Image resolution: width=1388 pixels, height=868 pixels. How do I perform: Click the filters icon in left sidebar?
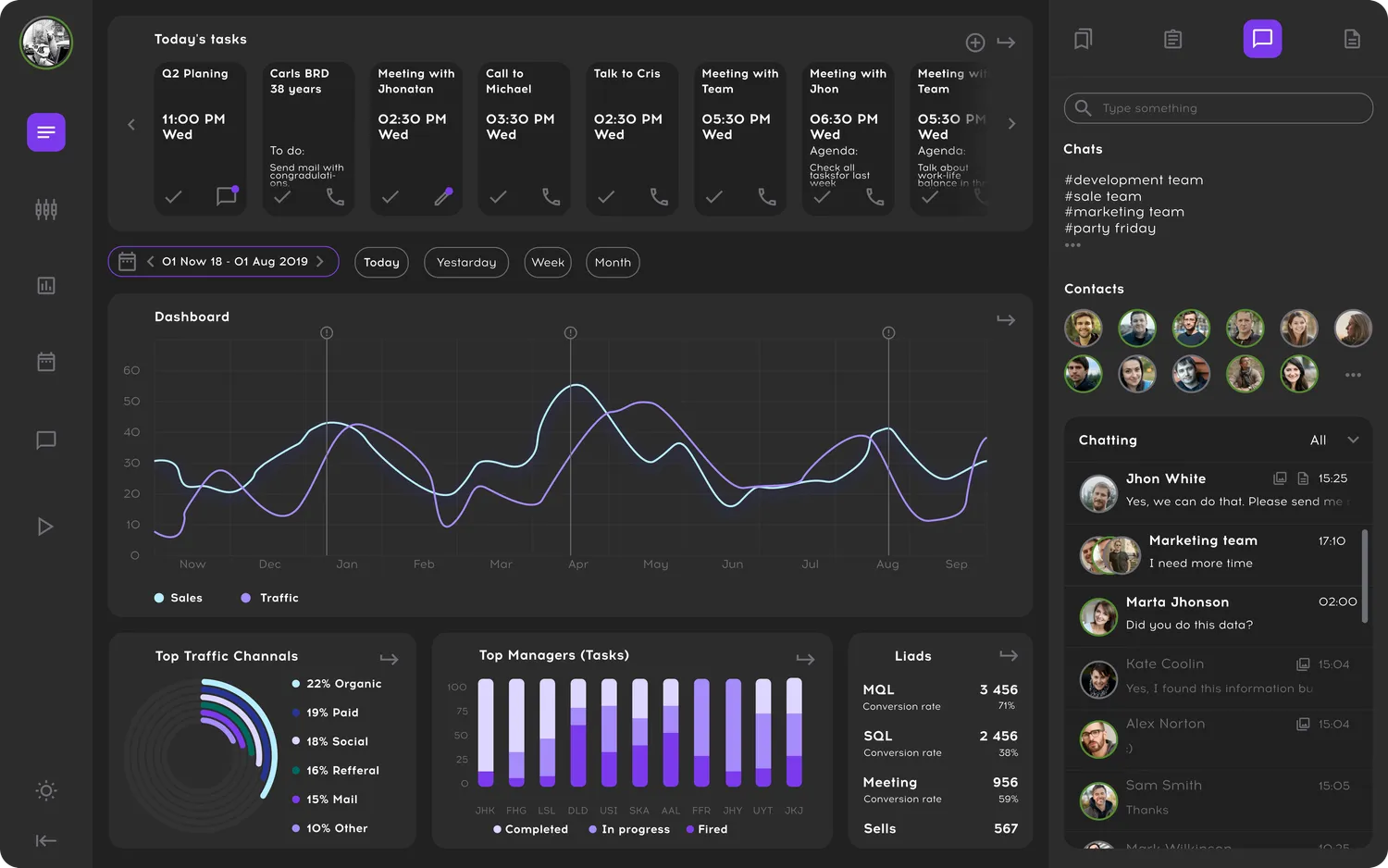[46, 209]
